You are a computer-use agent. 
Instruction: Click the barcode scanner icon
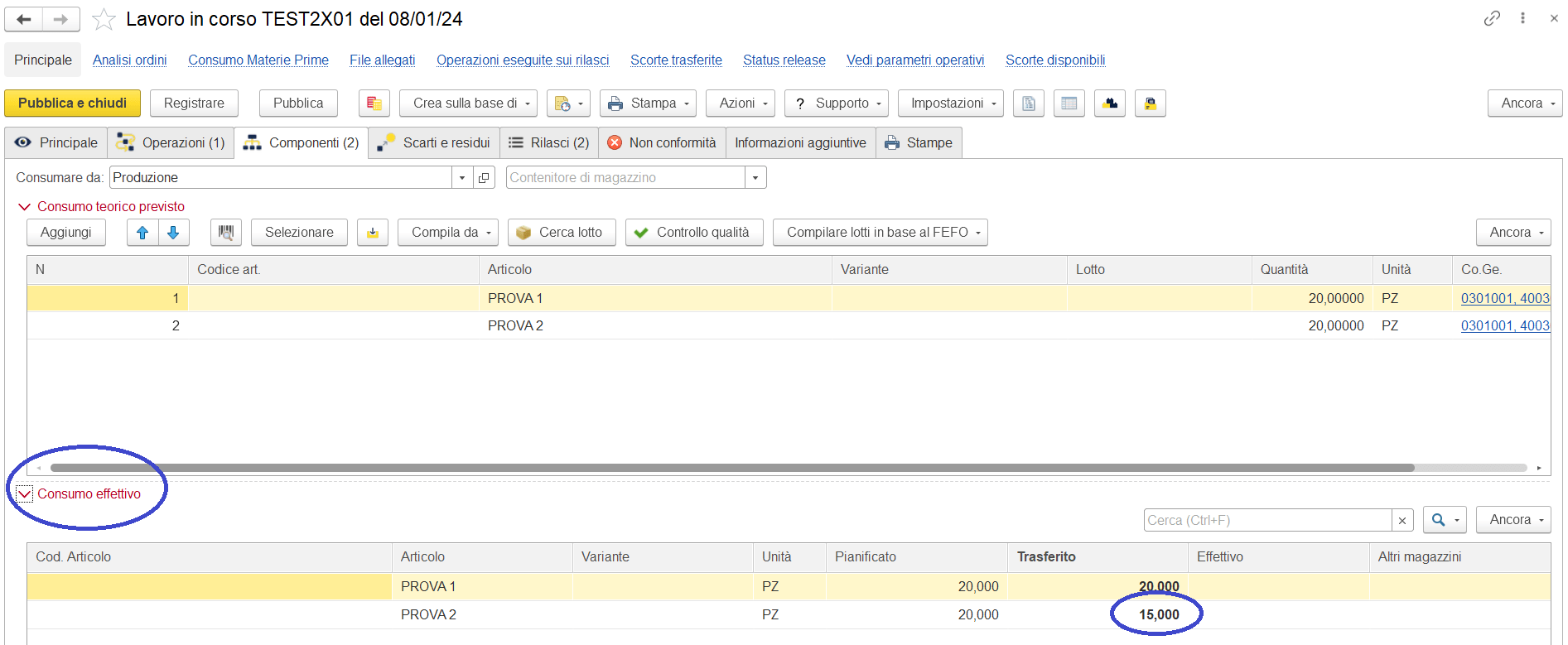pos(226,233)
